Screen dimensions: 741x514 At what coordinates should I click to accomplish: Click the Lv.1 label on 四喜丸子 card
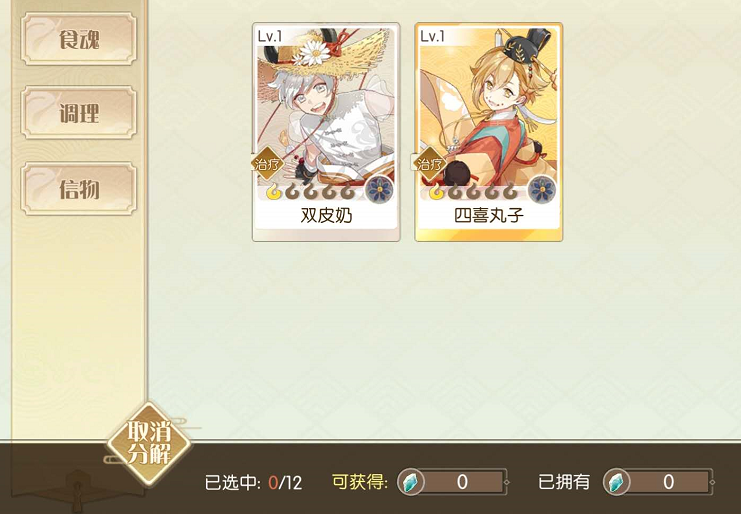pos(432,36)
